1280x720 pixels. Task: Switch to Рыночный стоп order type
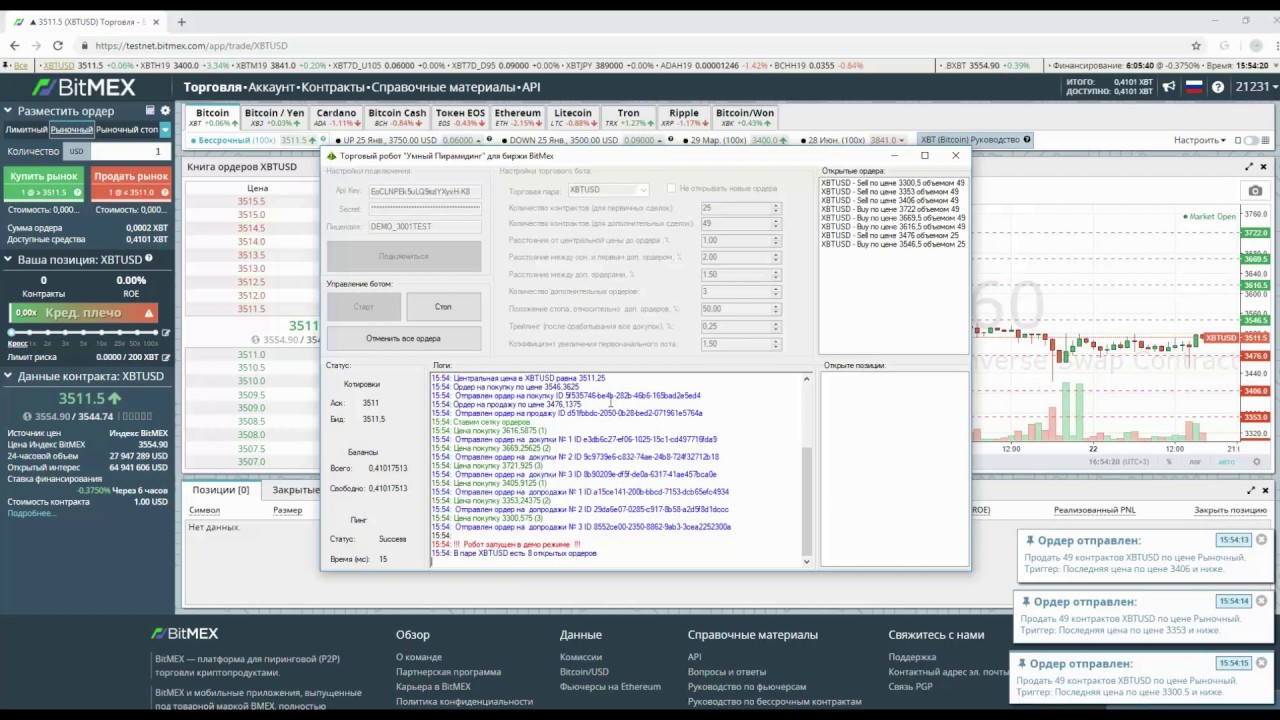click(x=127, y=130)
